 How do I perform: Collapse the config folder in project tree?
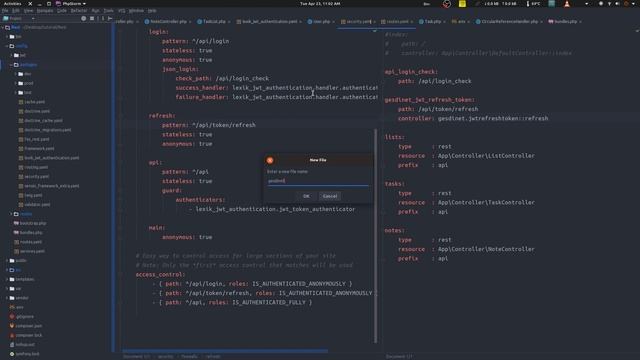[x=7, y=46]
